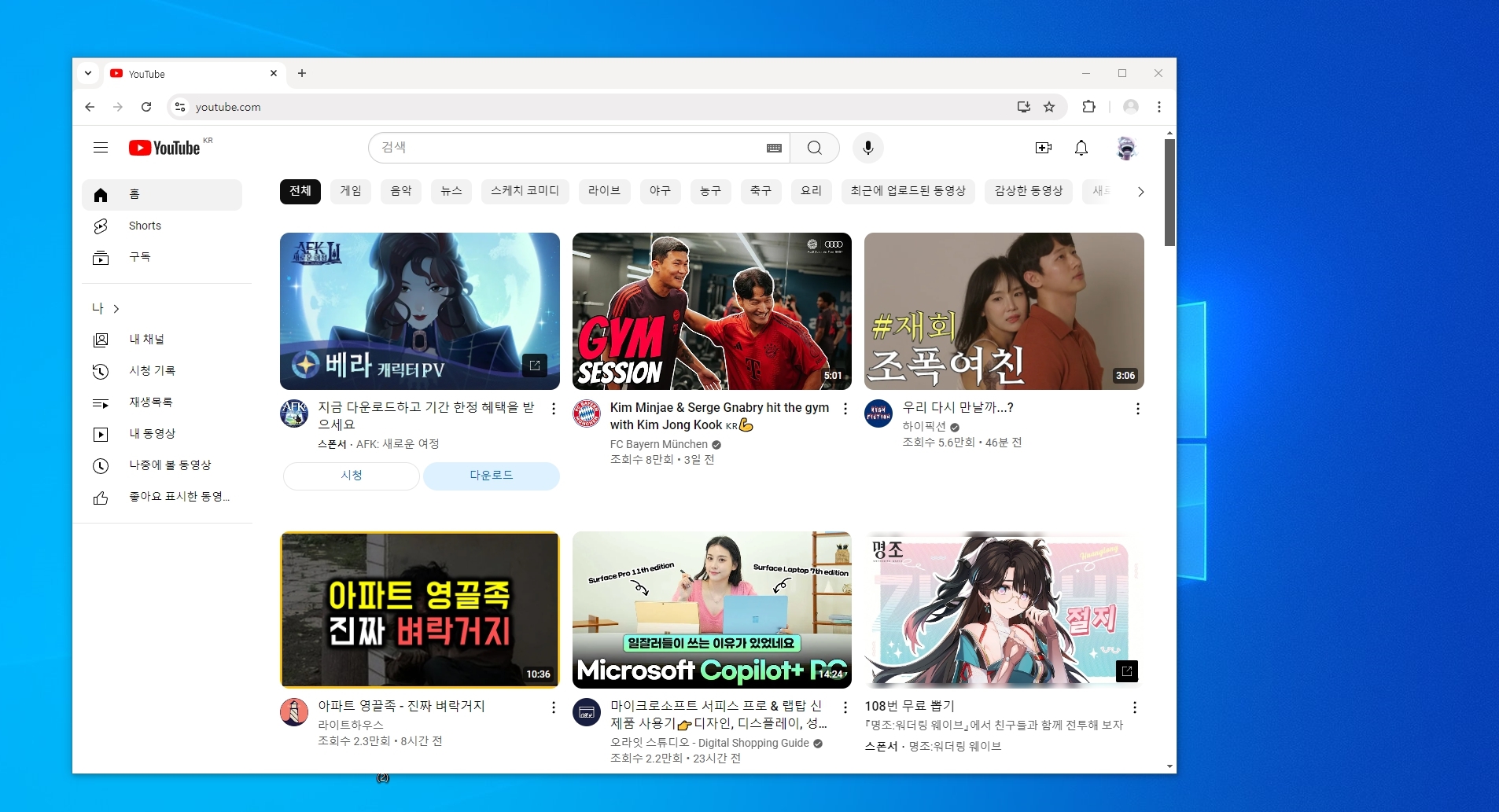Screen dimensions: 1499x812
Task: Open the create video icon
Action: (x=1044, y=148)
